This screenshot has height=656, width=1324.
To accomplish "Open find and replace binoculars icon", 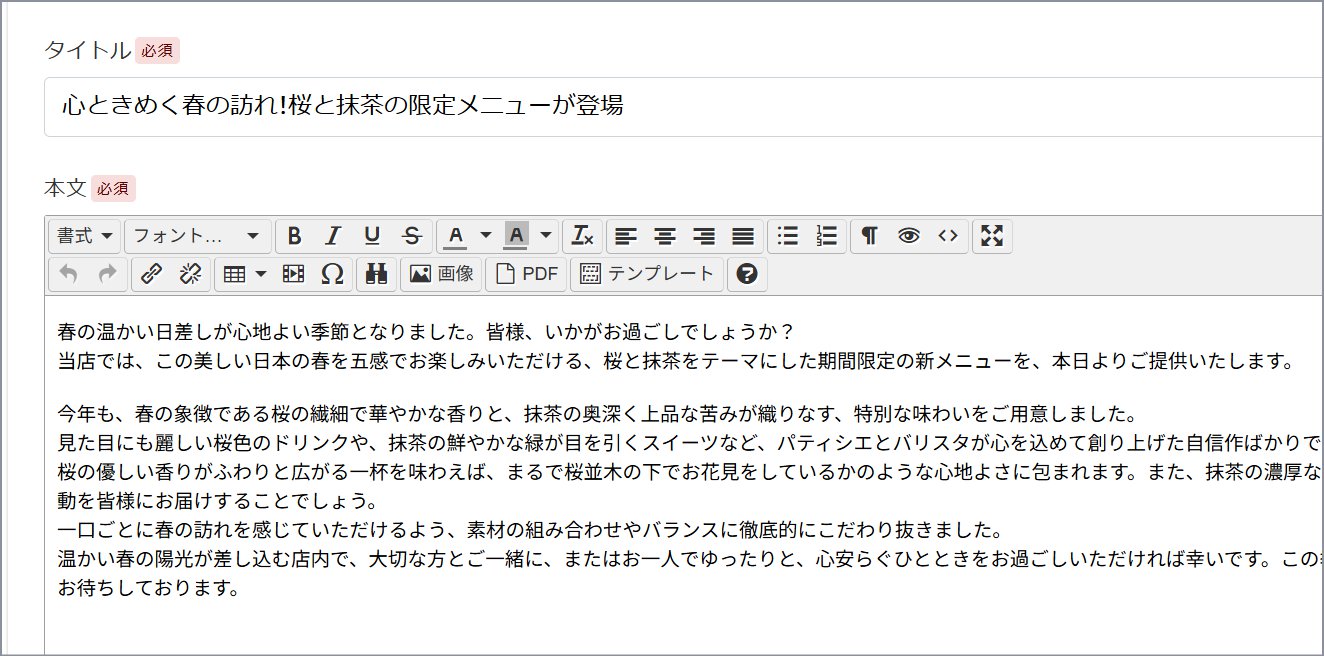I will [377, 274].
